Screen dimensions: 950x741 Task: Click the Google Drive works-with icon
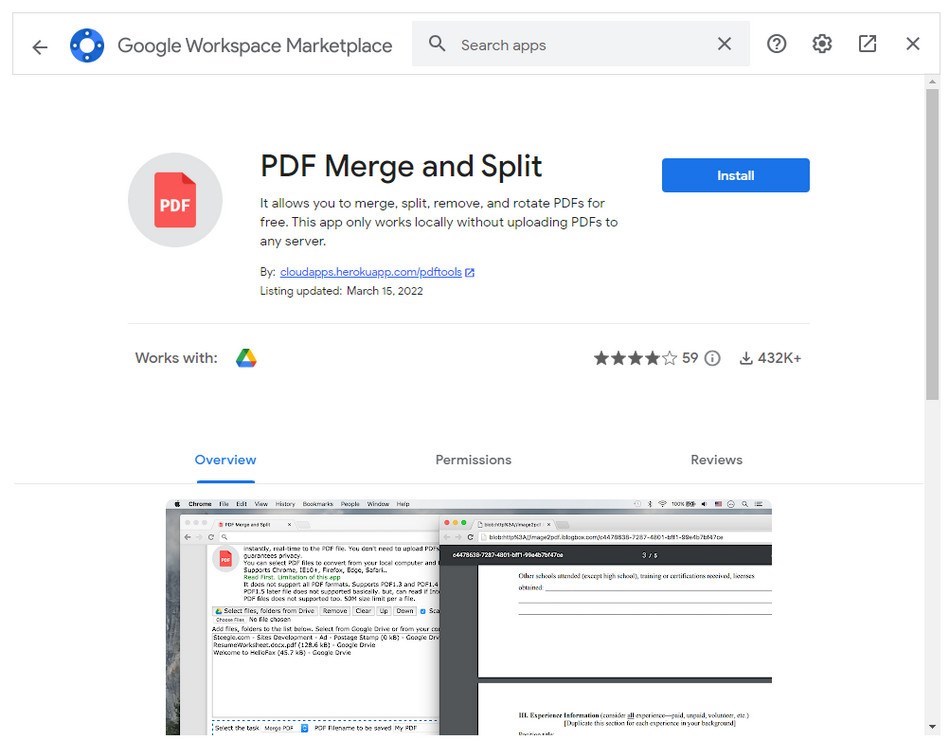coord(246,357)
